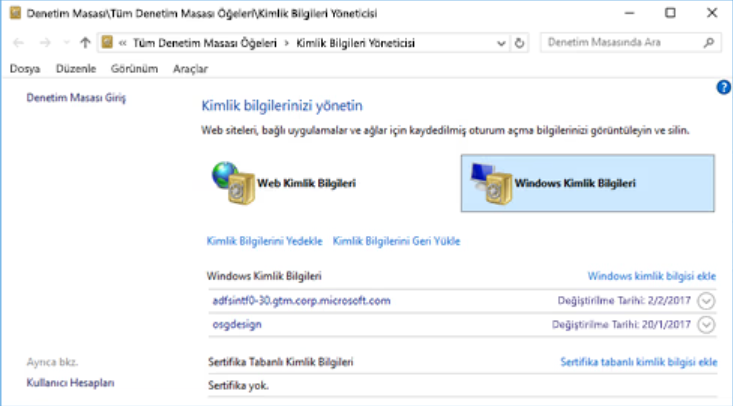The width and height of the screenshot is (733, 406).
Task: Open the Dosya menu
Action: click(x=25, y=69)
